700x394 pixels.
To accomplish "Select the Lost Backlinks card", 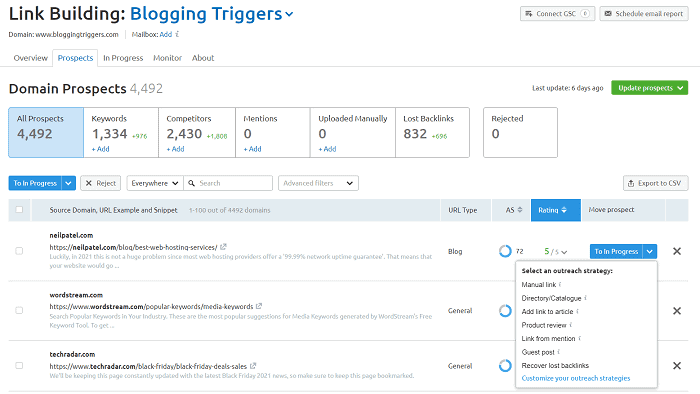I will tap(432, 132).
